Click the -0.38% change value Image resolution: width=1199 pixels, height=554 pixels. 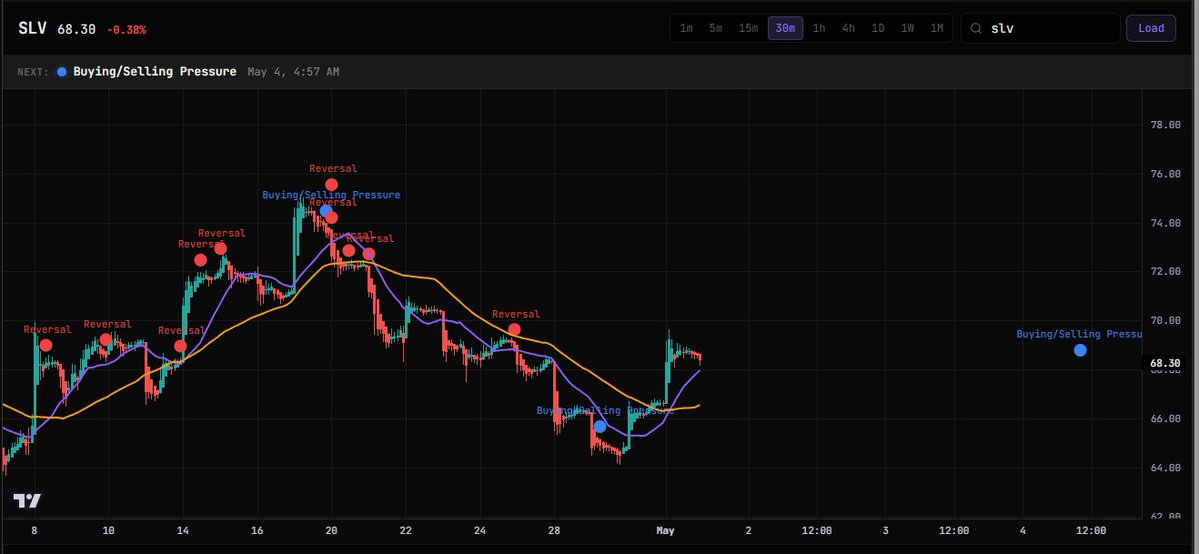126,30
